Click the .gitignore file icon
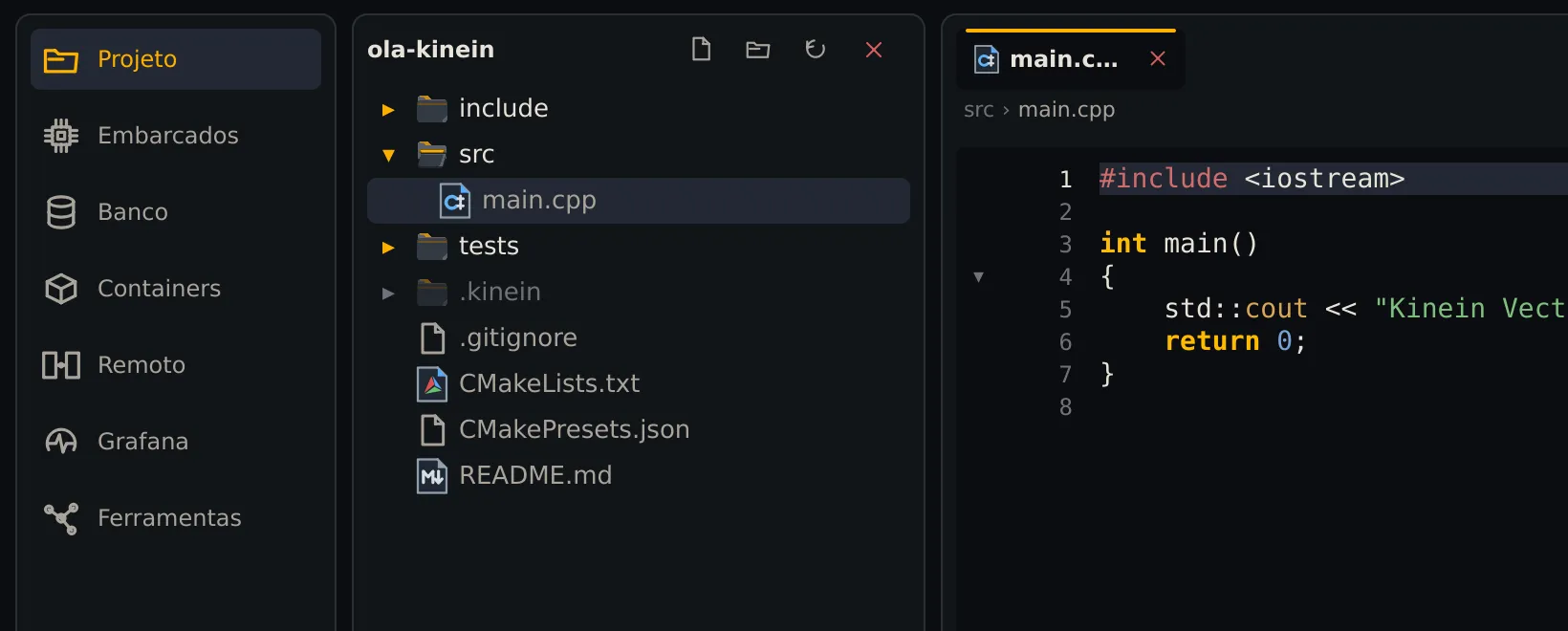Screen dimensions: 1568x631 click(x=433, y=338)
